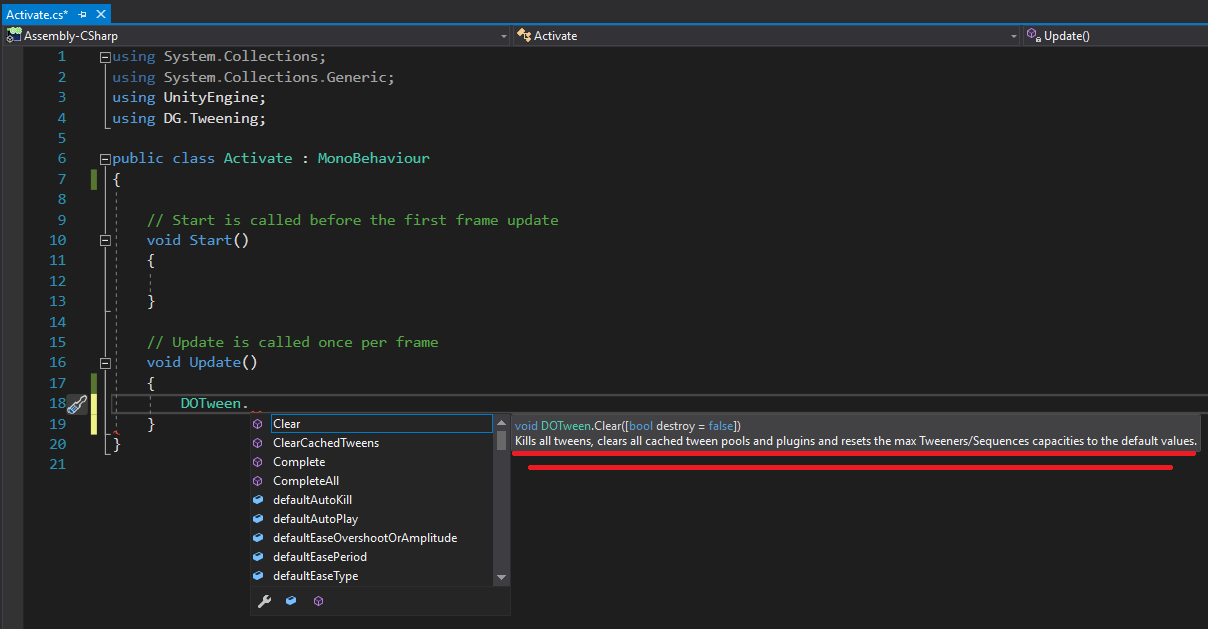Select CompleteAll in the IntelliSense list
Image resolution: width=1208 pixels, height=629 pixels.
pos(305,480)
